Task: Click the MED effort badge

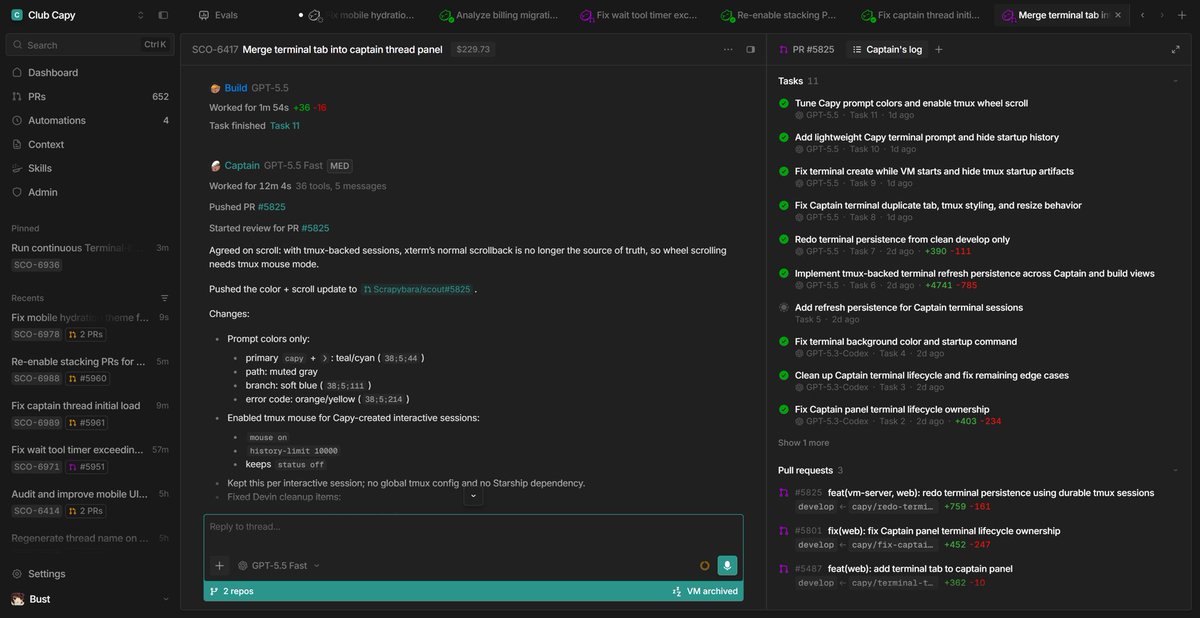Action: pos(340,166)
